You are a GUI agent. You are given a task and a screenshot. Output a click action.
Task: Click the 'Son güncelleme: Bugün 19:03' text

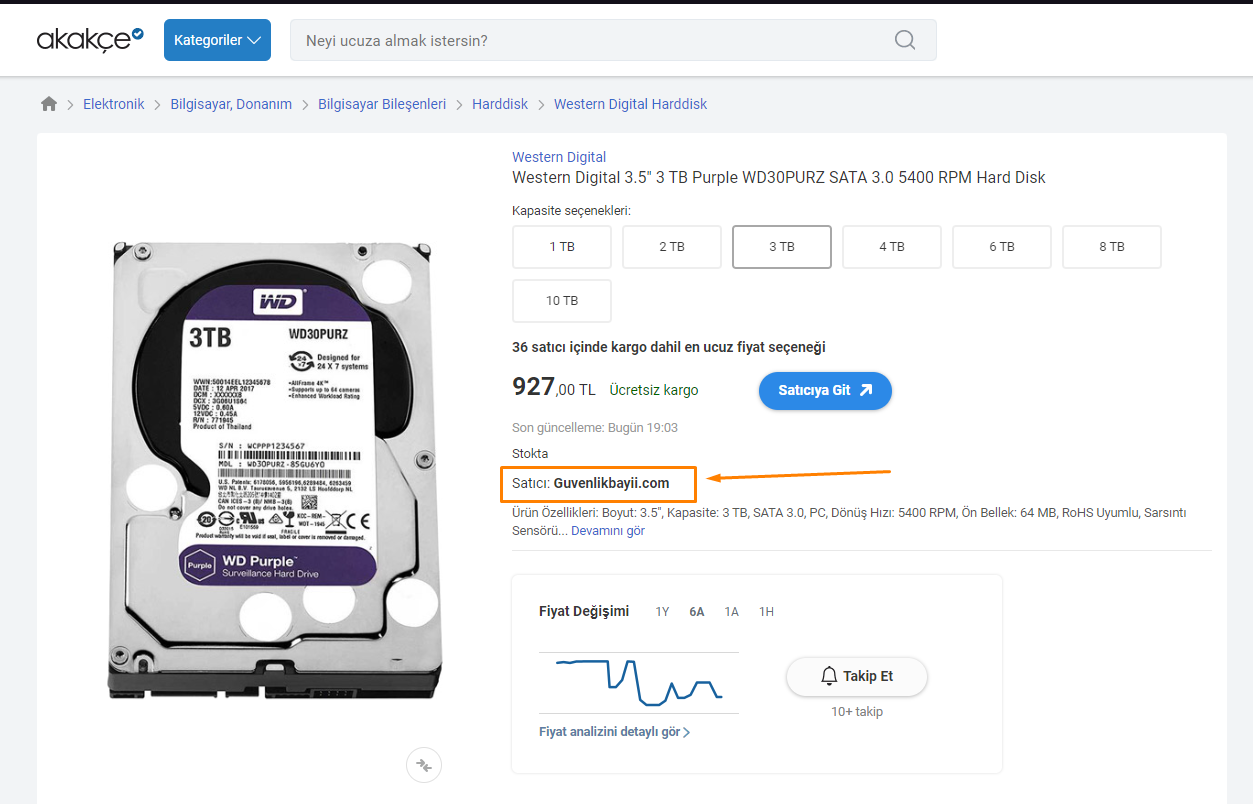point(595,428)
